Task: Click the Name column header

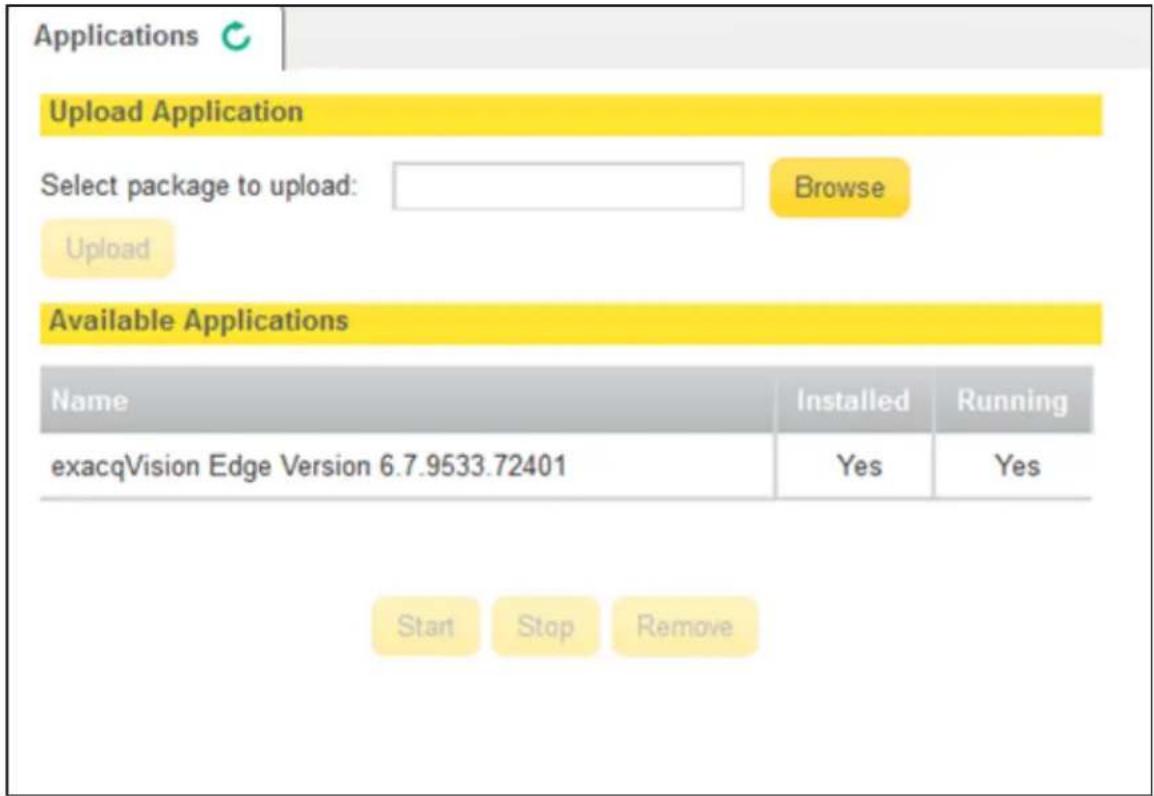Action: [x=406, y=400]
